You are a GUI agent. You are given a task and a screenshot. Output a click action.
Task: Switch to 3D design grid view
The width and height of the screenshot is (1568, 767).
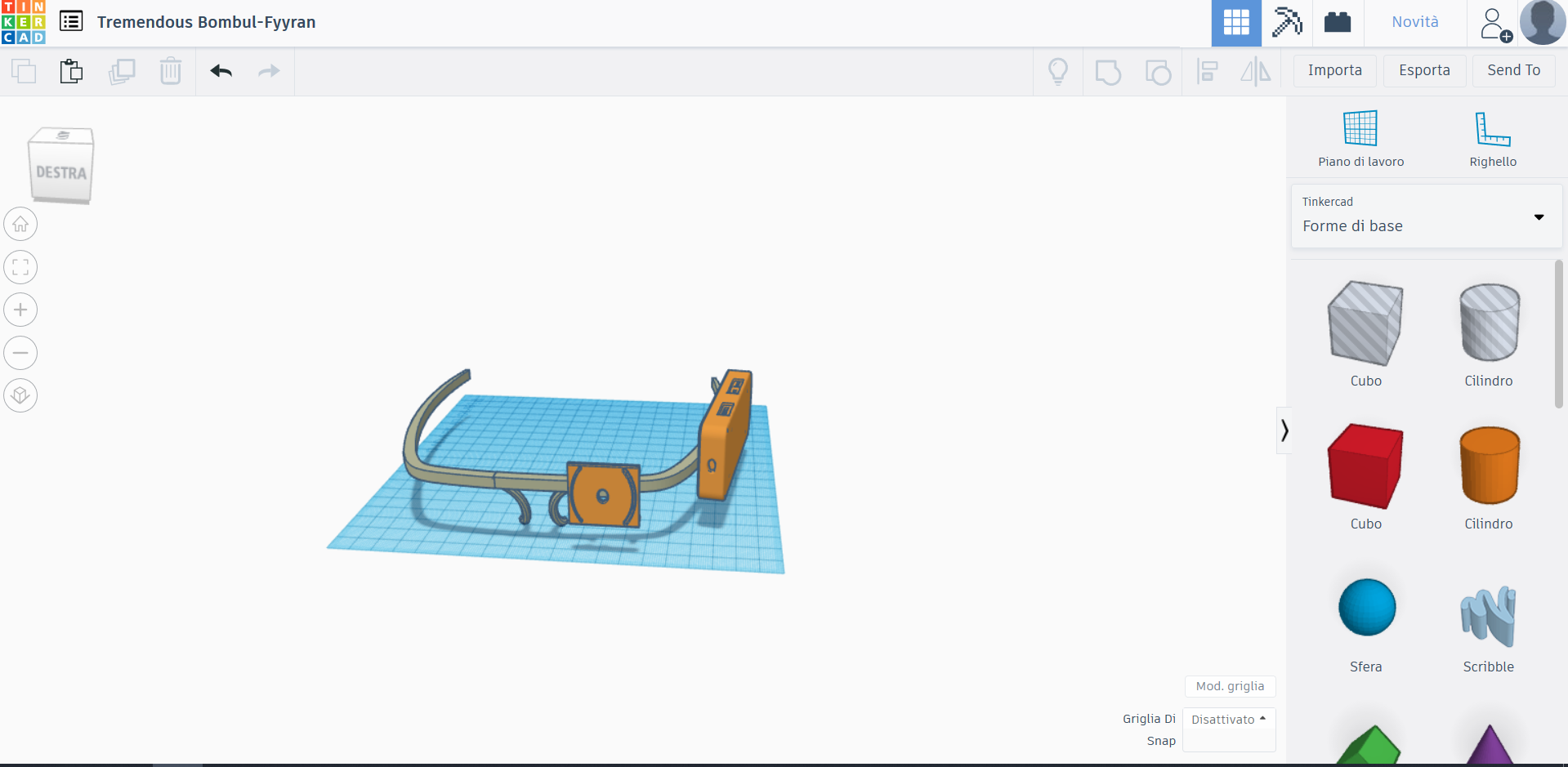(x=1236, y=23)
